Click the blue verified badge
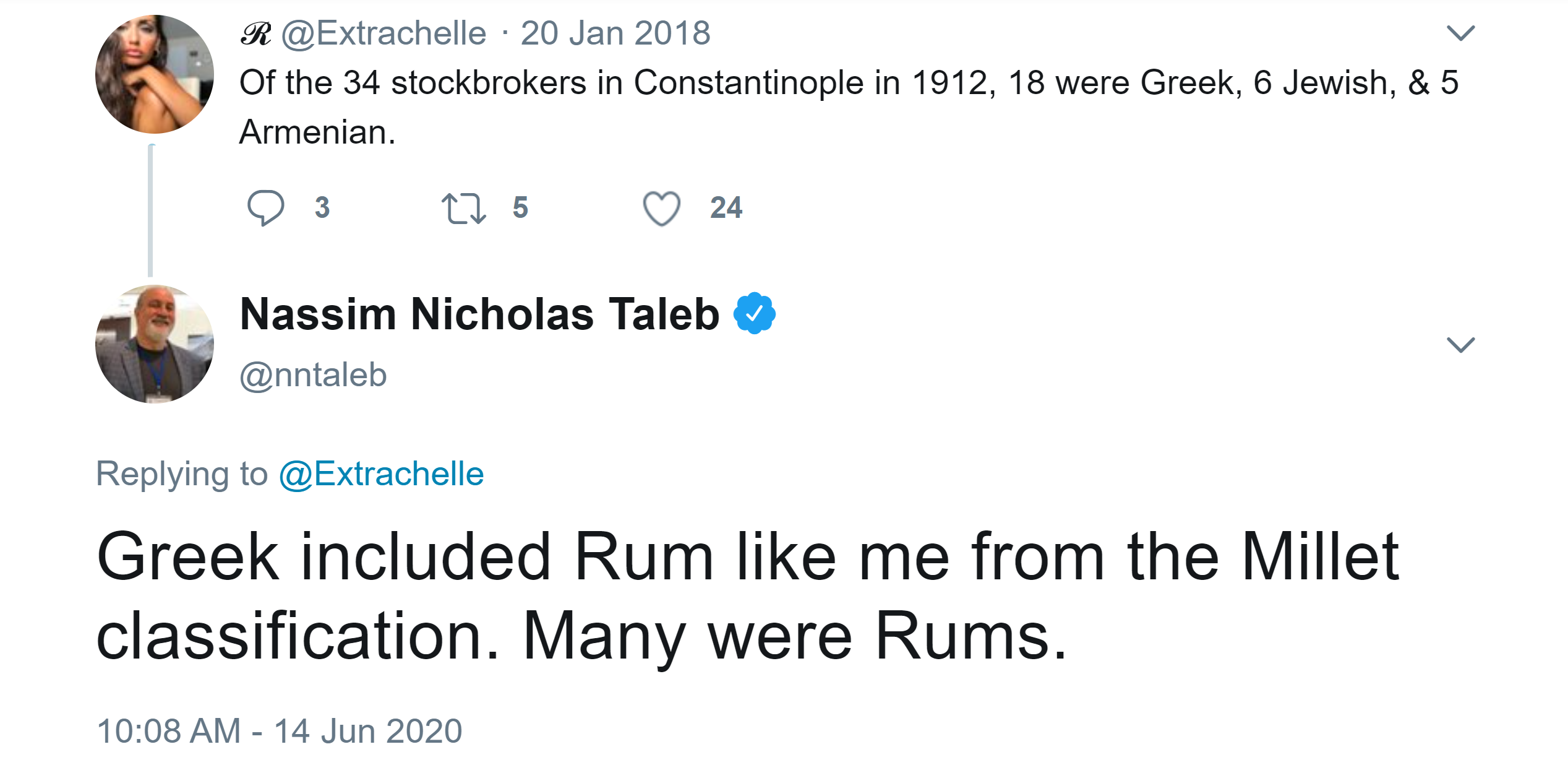The image size is (1568, 778). pos(754,314)
